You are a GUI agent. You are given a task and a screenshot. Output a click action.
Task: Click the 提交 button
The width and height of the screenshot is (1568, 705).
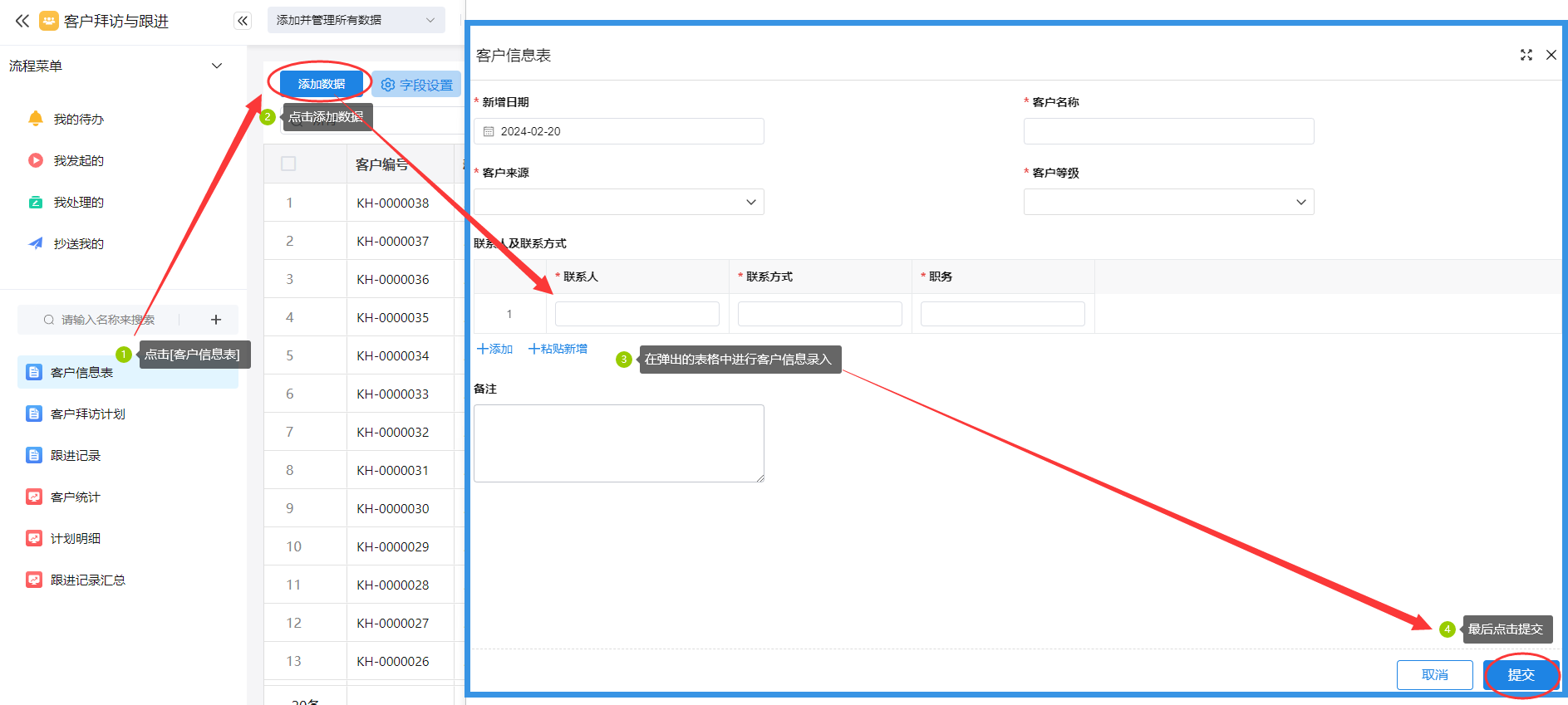(x=1520, y=674)
